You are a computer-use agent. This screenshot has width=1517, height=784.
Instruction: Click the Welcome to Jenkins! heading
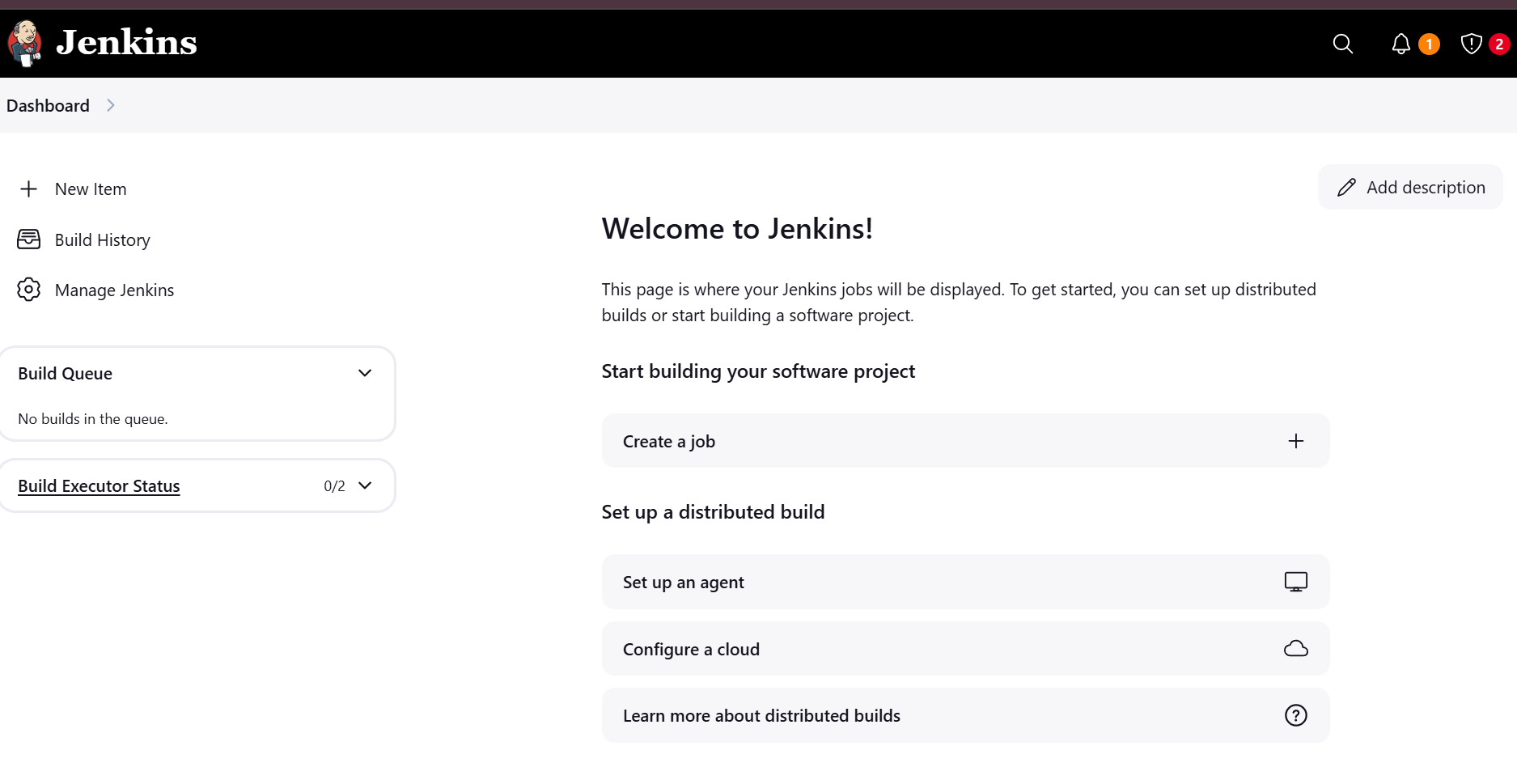pos(737,229)
